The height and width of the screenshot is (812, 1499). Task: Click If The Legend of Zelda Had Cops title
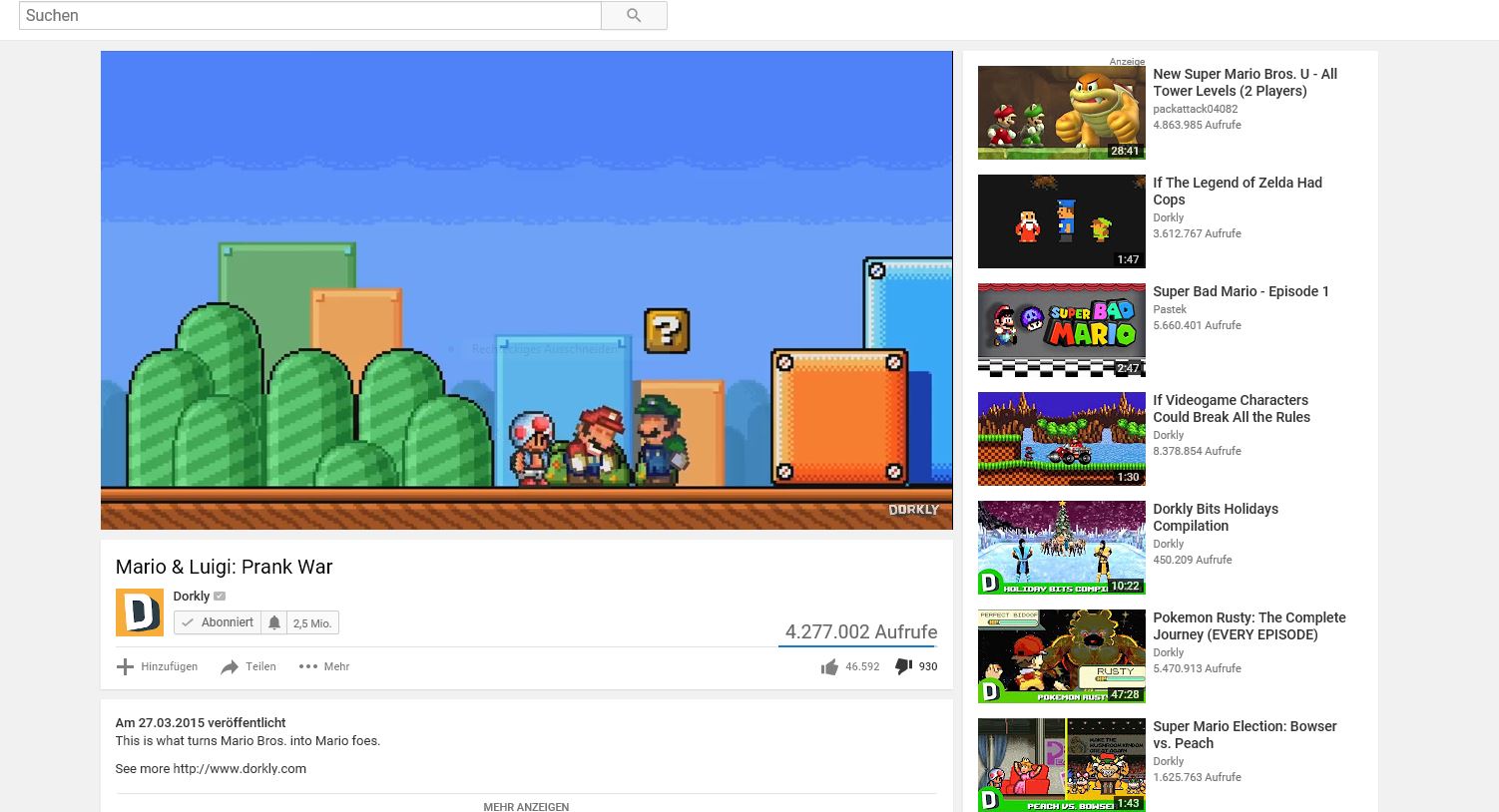tap(1238, 191)
